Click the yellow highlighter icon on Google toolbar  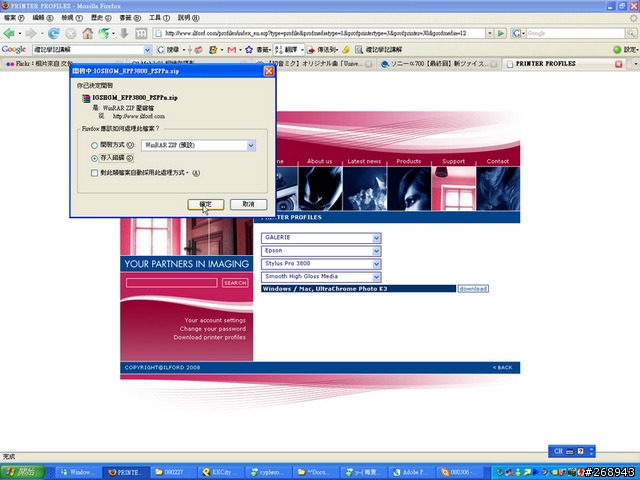tap(346, 50)
